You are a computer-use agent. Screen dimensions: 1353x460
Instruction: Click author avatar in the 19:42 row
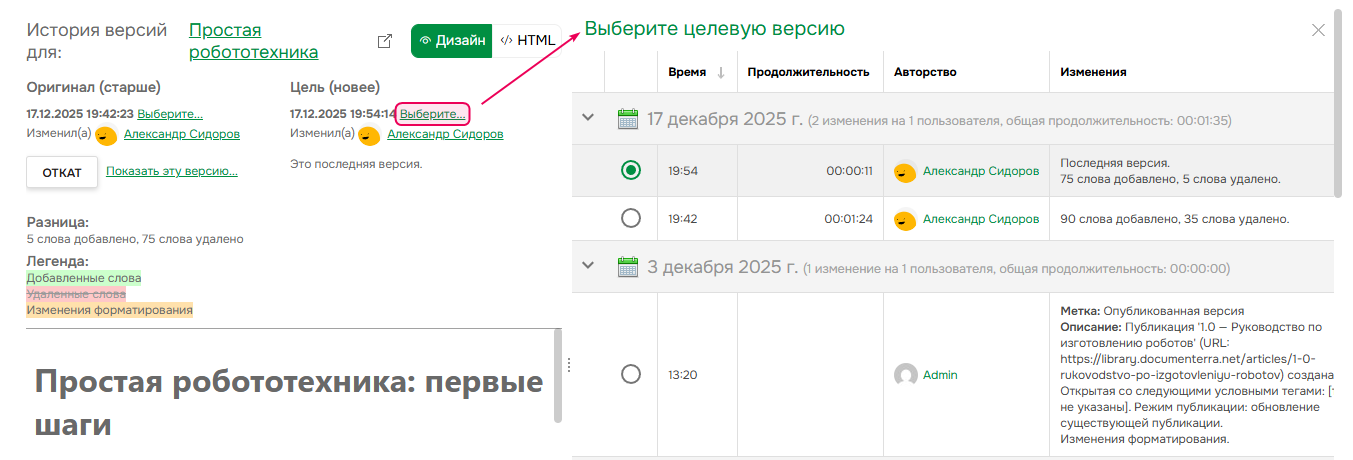[x=905, y=219]
